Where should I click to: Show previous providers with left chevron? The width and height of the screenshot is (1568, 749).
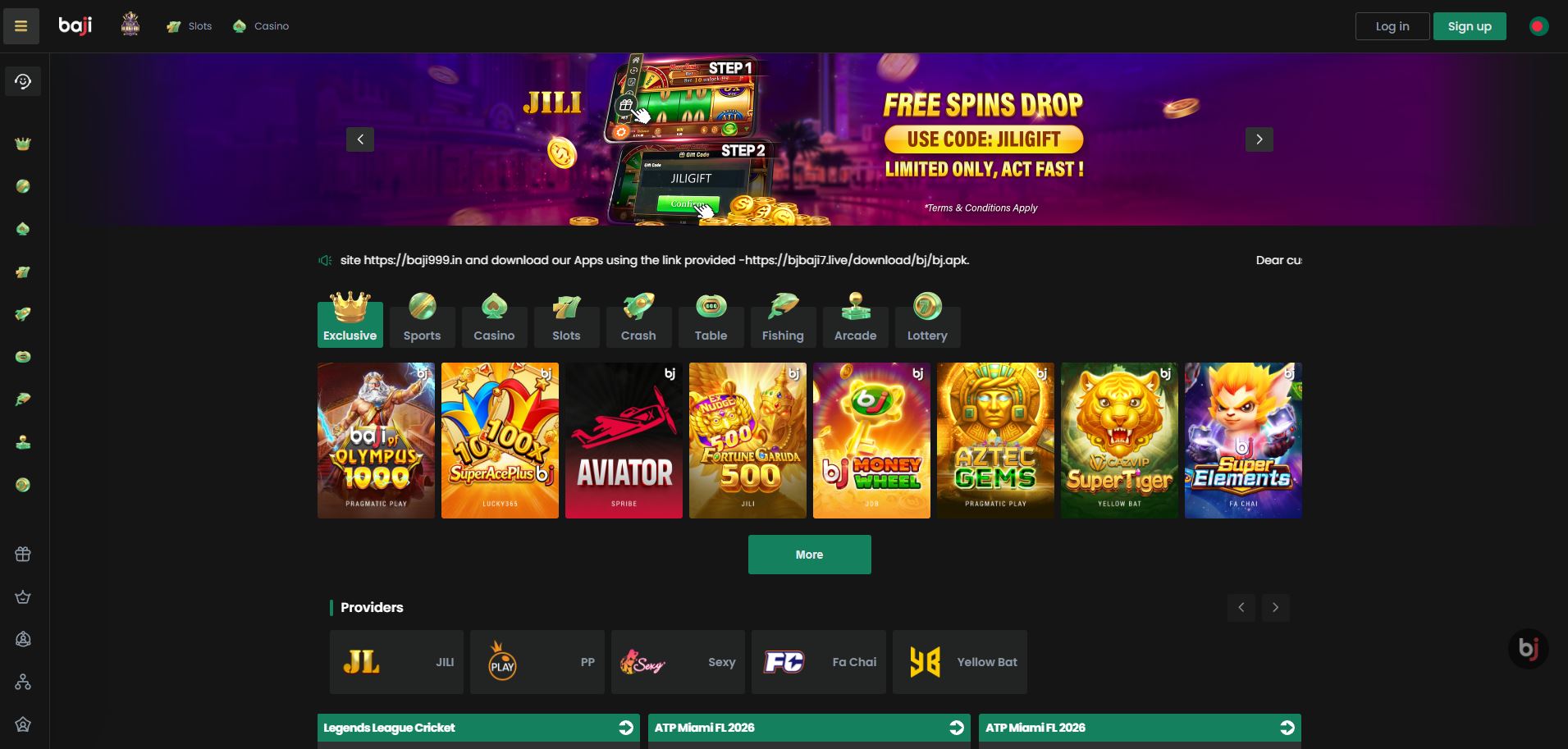(1241, 608)
